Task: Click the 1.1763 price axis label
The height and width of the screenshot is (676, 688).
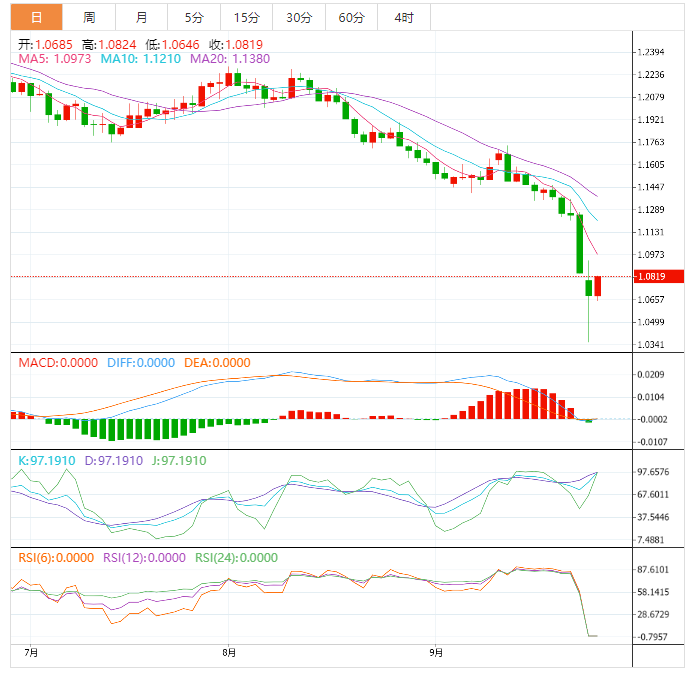Action: [651, 142]
